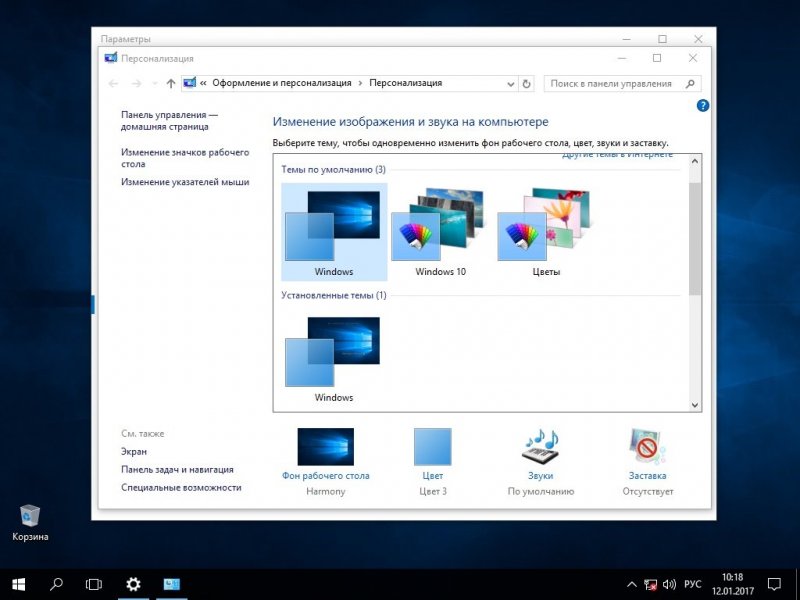Image resolution: width=800 pixels, height=600 pixels.
Task: Click the Фон рабочего стола text link
Action: [x=326, y=476]
